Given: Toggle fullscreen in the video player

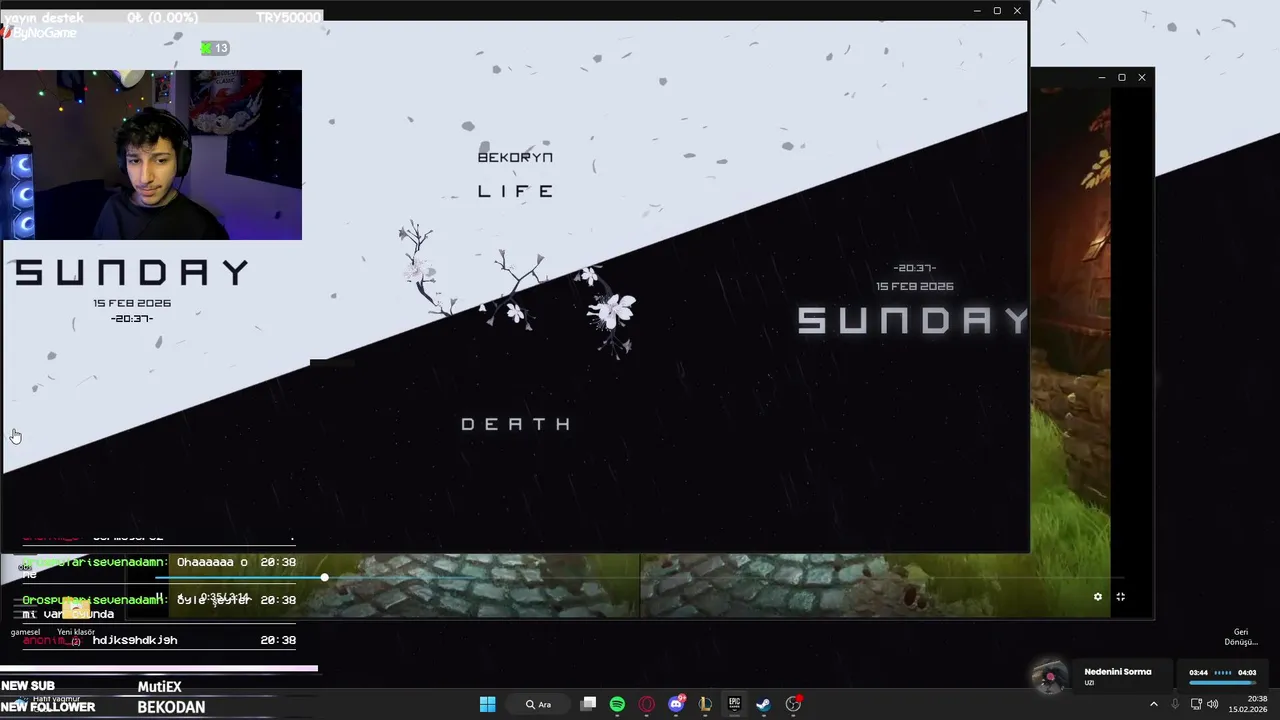Looking at the screenshot, I should [x=1120, y=597].
